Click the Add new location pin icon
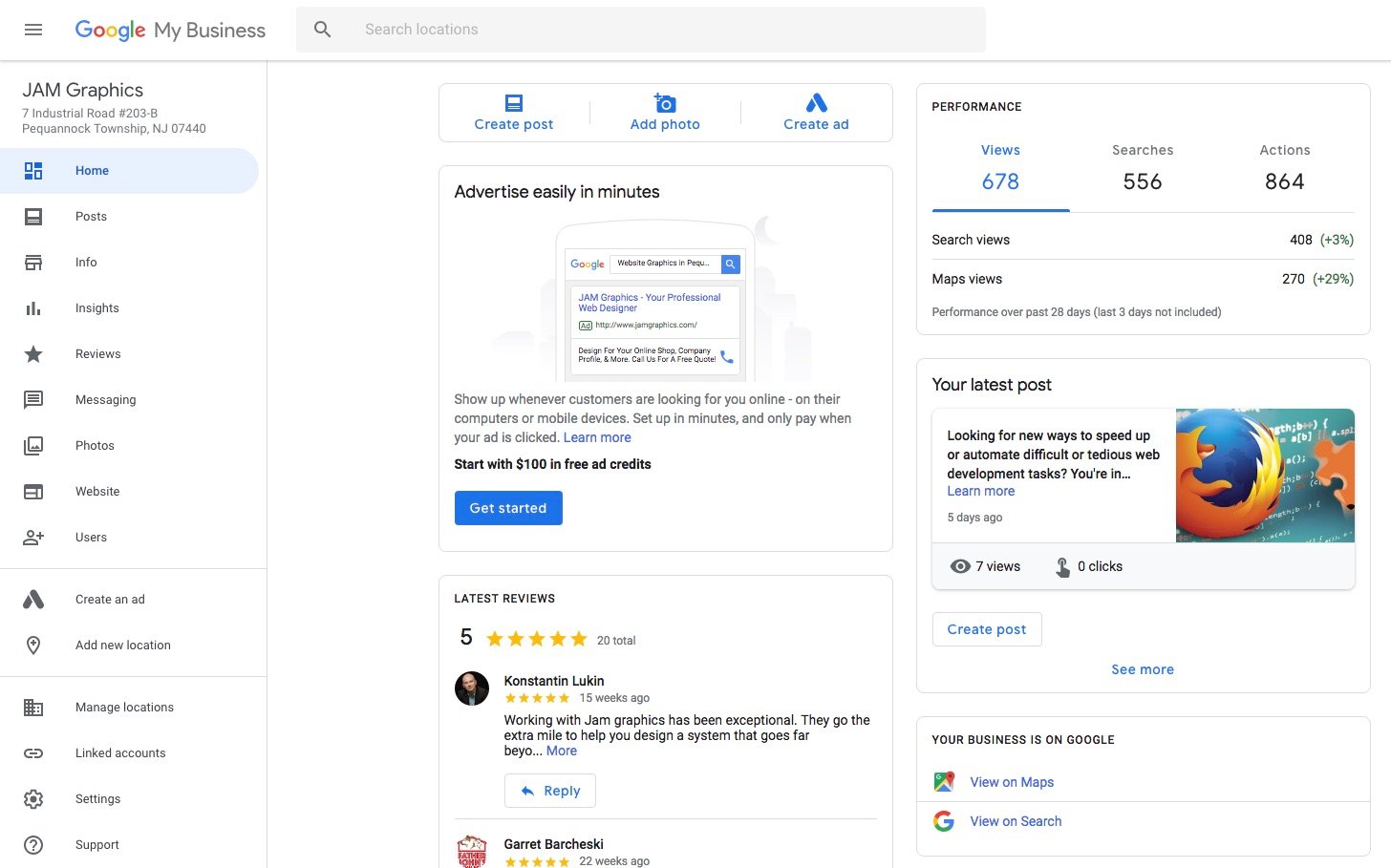Image resolution: width=1391 pixels, height=868 pixels. [x=33, y=646]
